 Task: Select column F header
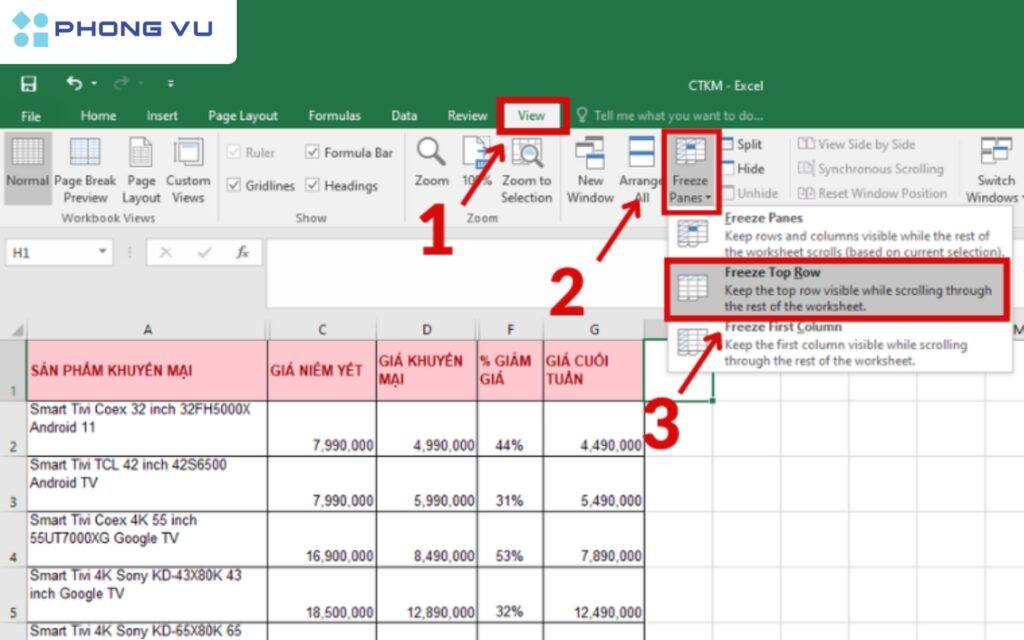pos(510,330)
